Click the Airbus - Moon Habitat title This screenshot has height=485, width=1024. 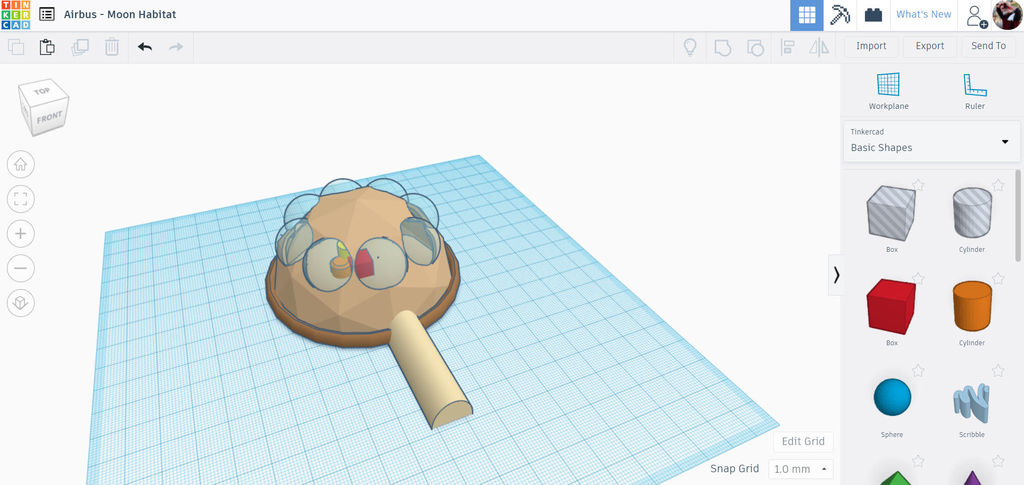coord(120,14)
